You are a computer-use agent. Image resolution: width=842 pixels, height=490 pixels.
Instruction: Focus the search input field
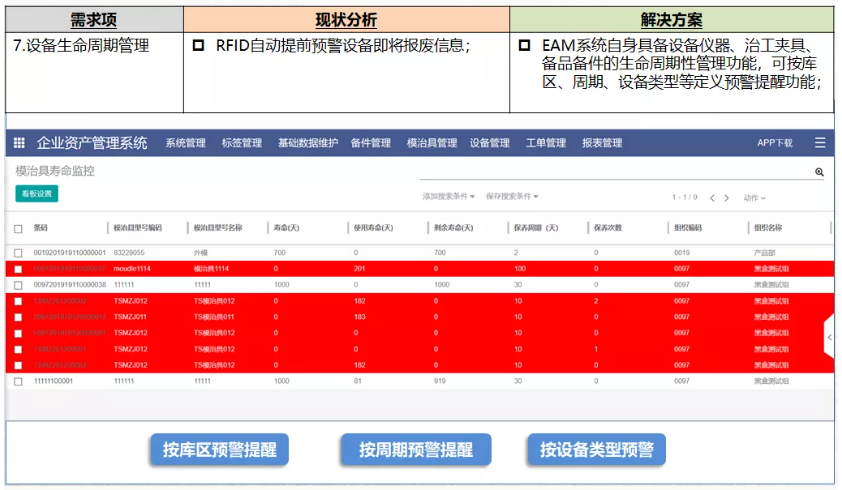616,172
